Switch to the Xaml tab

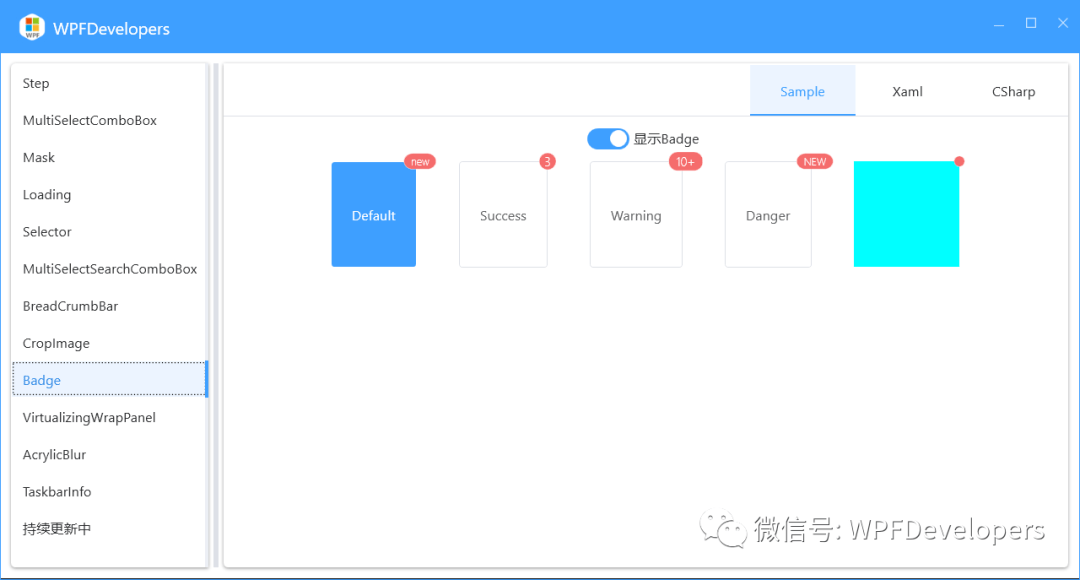pyautogui.click(x=906, y=91)
